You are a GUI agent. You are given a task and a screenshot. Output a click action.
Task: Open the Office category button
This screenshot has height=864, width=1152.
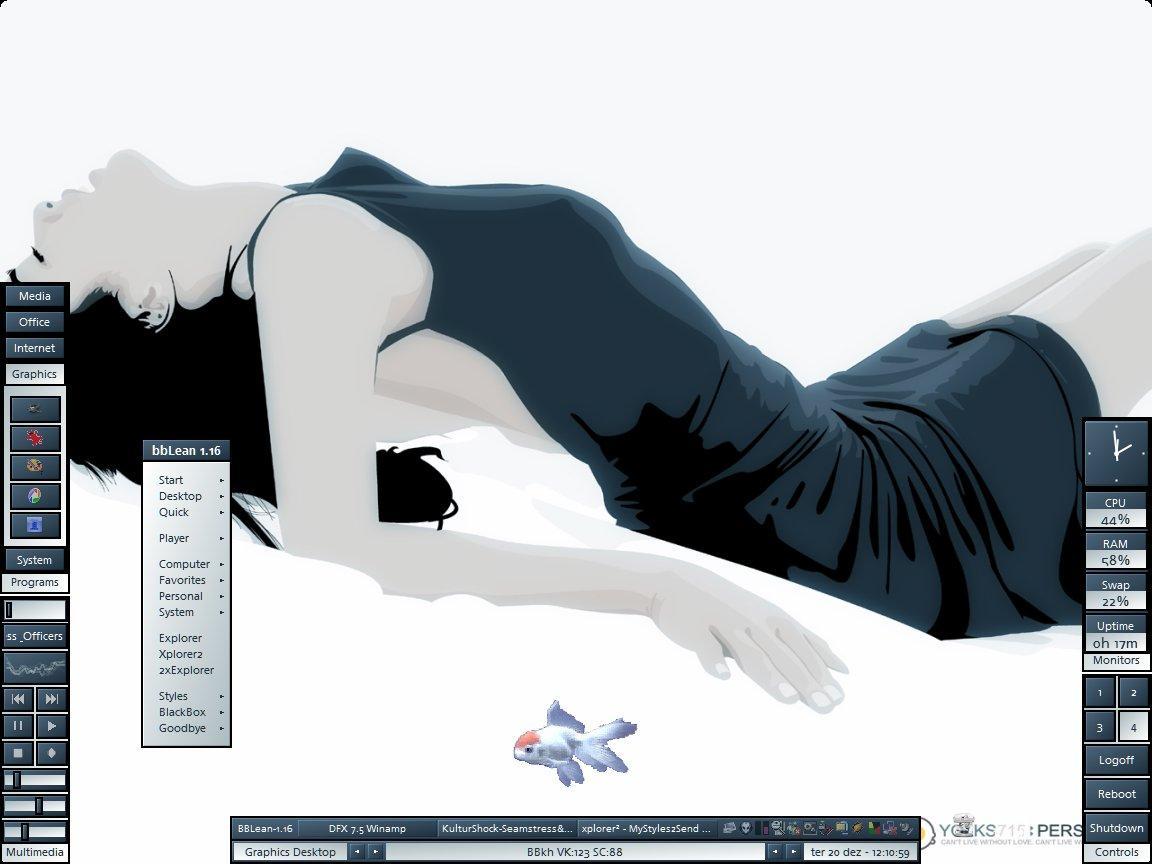click(35, 322)
